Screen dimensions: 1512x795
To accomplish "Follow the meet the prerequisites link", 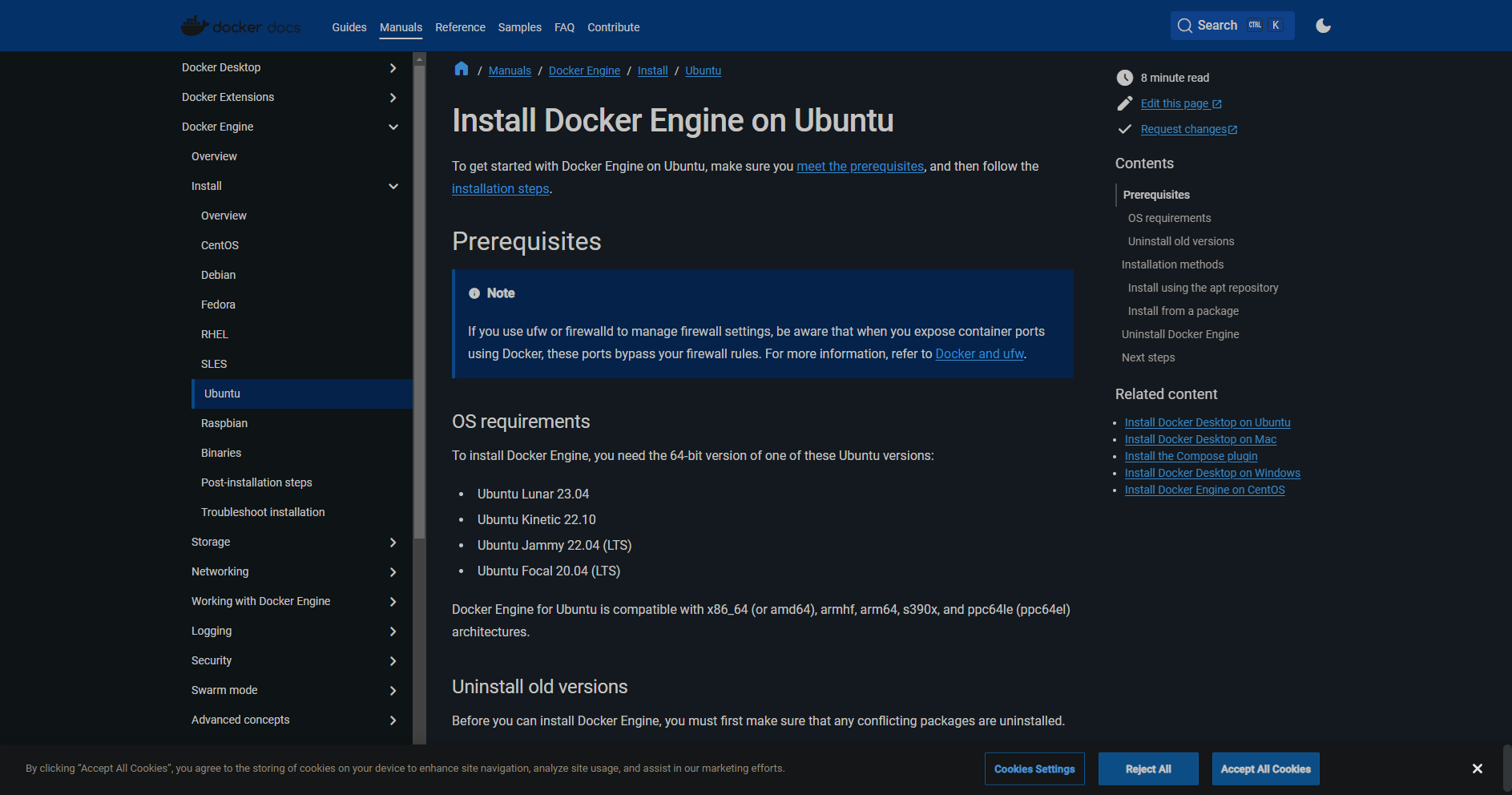I will click(860, 166).
